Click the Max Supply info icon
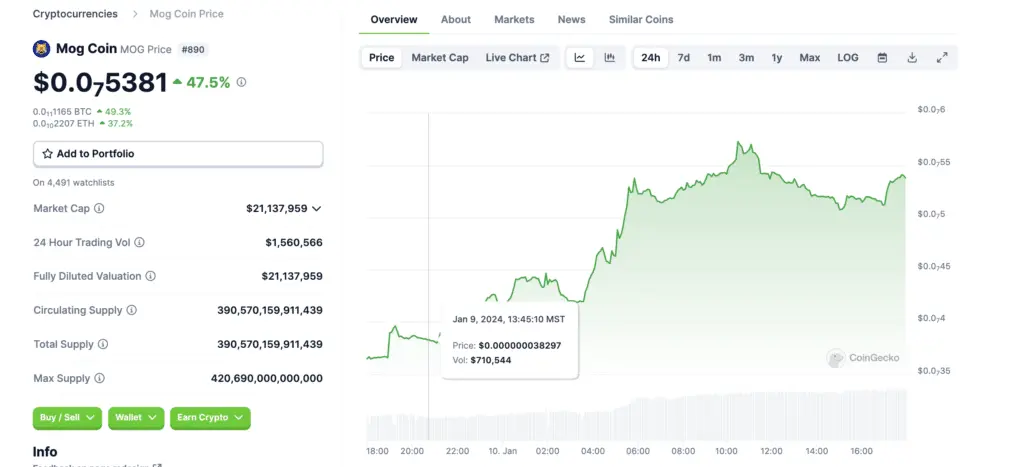The height and width of the screenshot is (467, 1024). (99, 378)
